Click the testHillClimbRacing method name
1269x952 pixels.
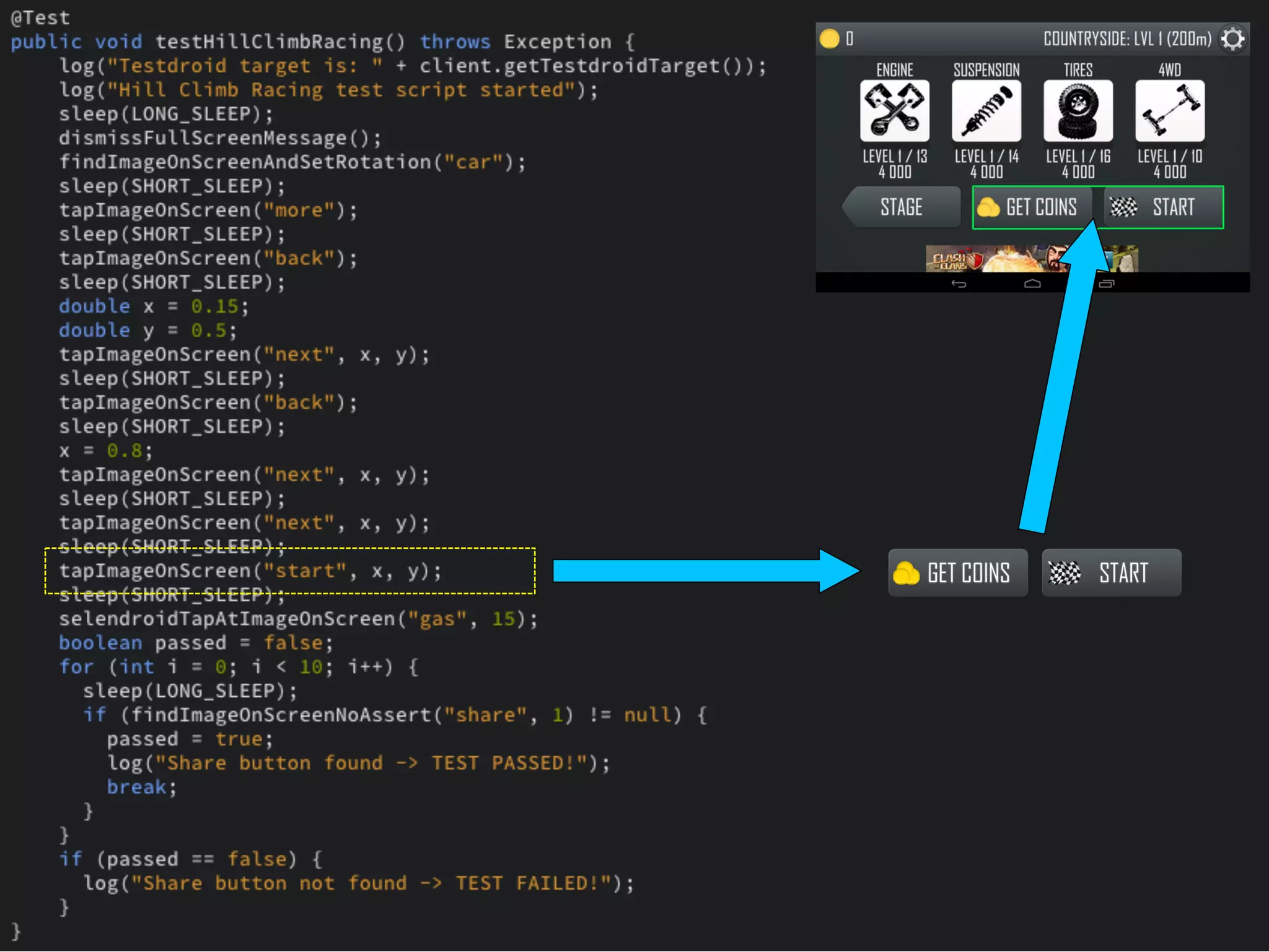(x=269, y=41)
